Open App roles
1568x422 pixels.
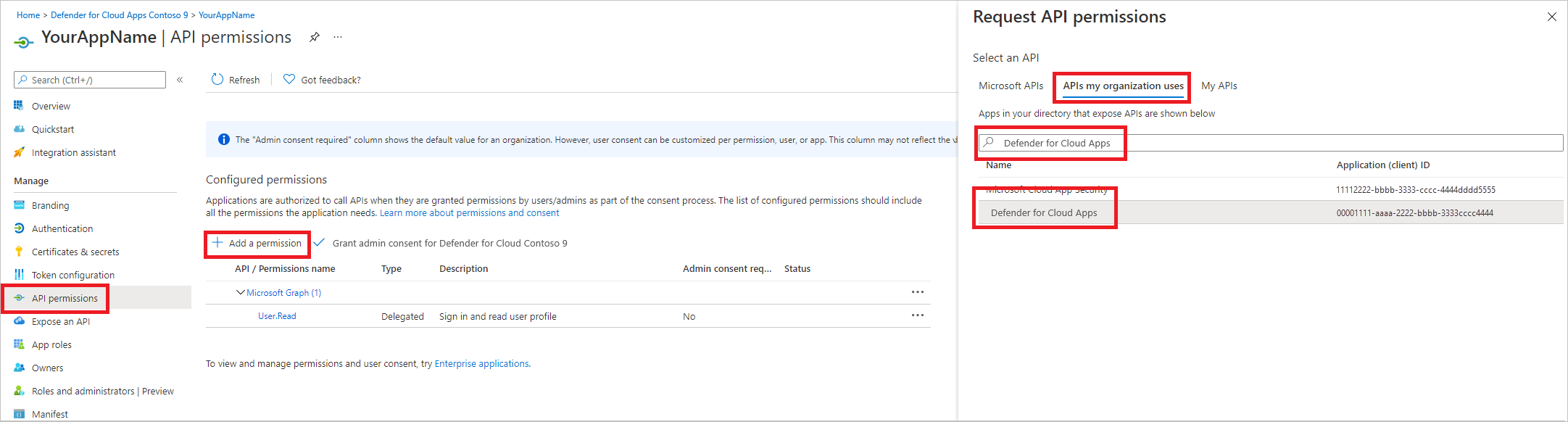tap(51, 344)
